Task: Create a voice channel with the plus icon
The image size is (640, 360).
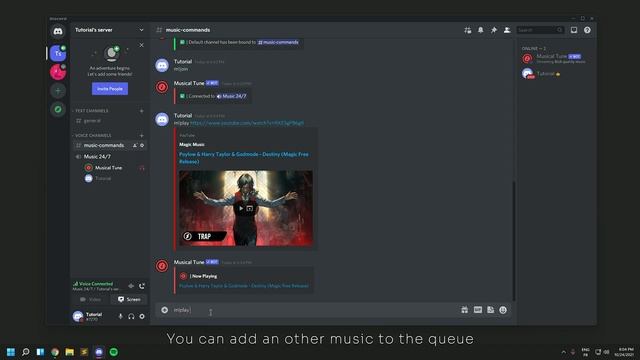Action: (x=142, y=135)
